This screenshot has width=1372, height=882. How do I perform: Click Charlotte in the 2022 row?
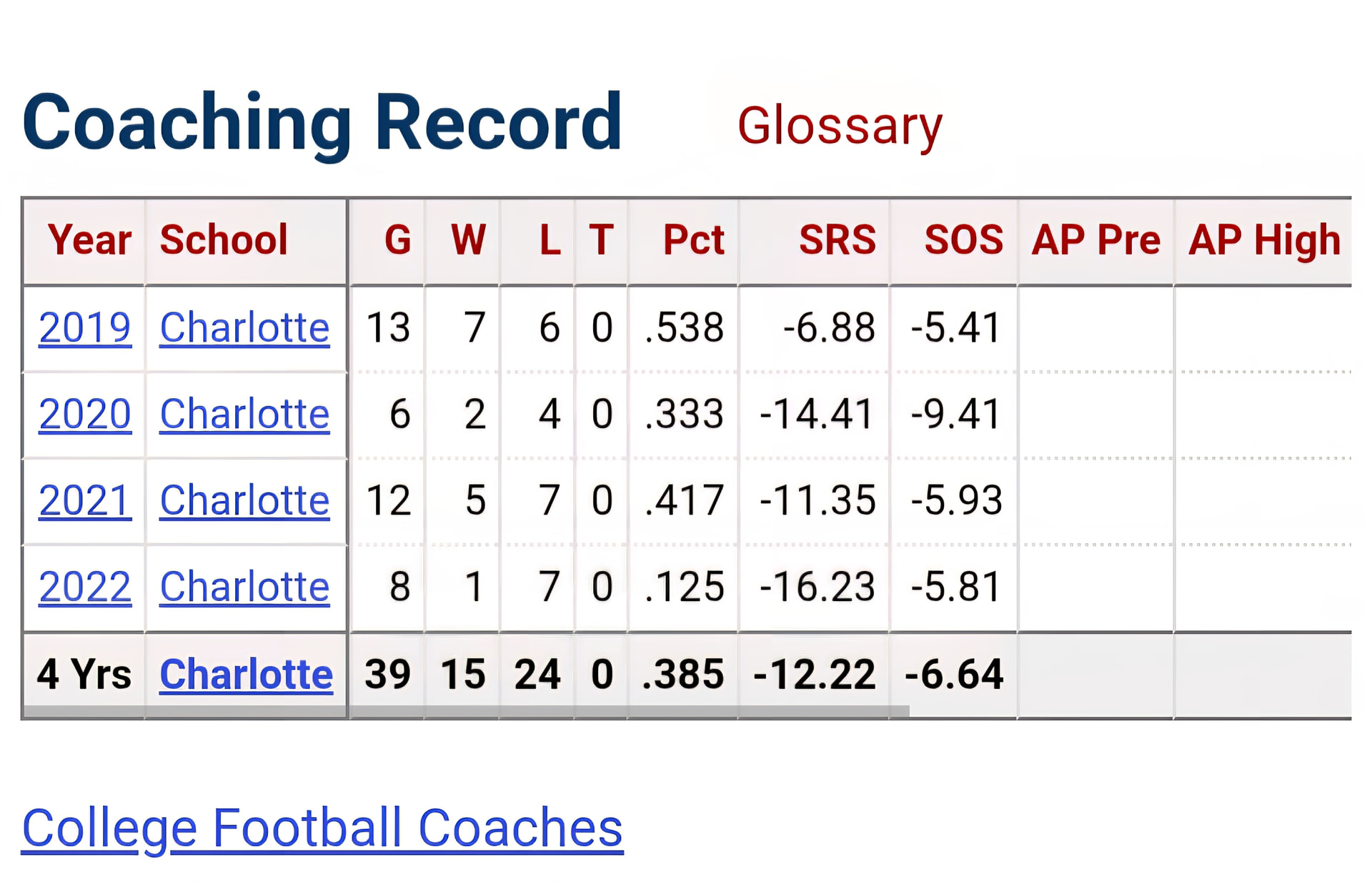pos(244,587)
